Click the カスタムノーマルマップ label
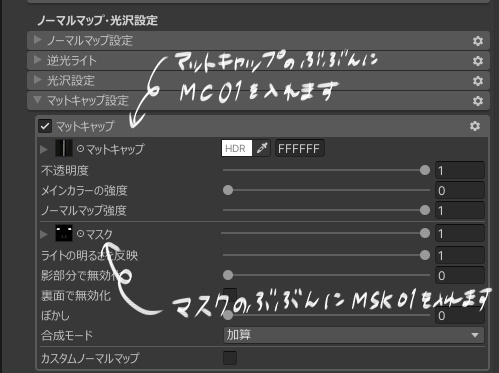The image size is (499, 373). [90, 358]
